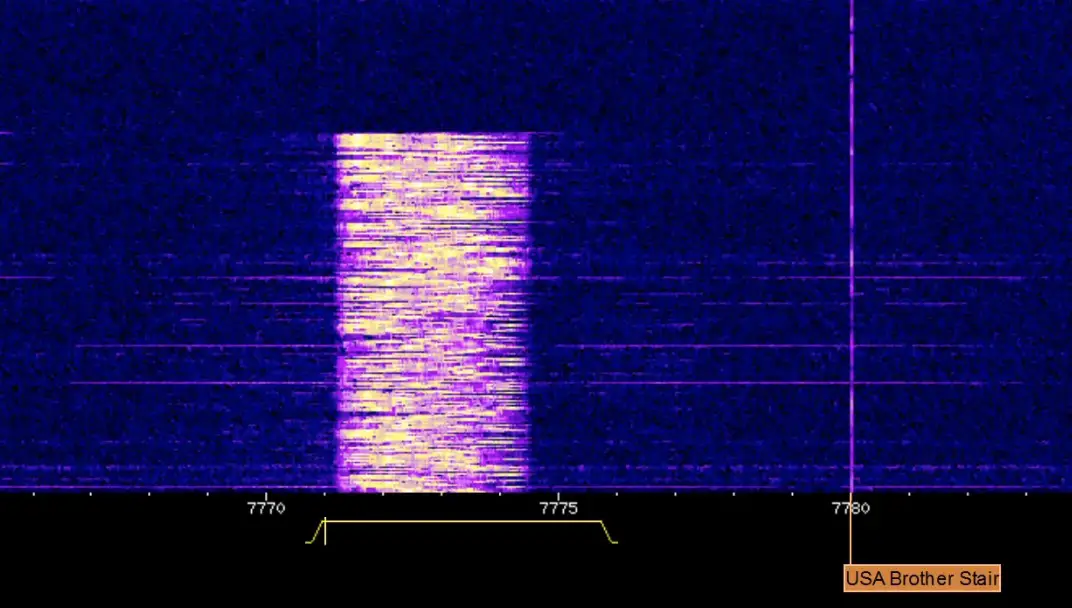Select the right edge of the bright signal

click(x=527, y=310)
